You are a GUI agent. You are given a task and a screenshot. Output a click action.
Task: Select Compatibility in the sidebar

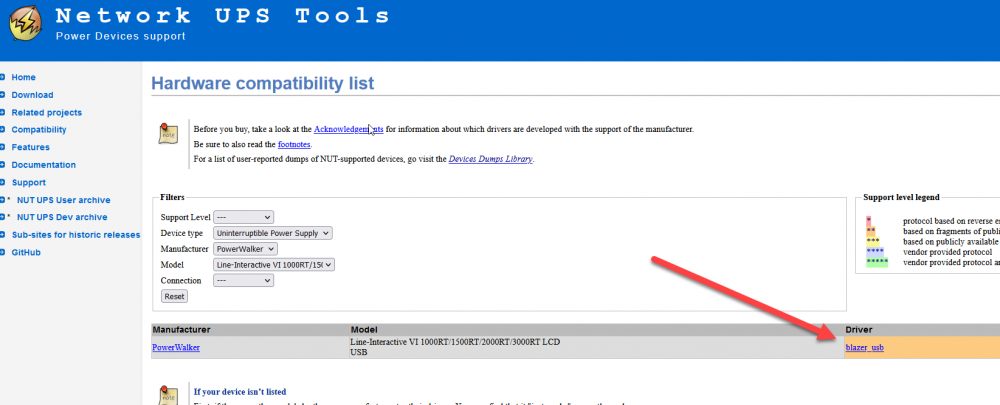click(39, 129)
